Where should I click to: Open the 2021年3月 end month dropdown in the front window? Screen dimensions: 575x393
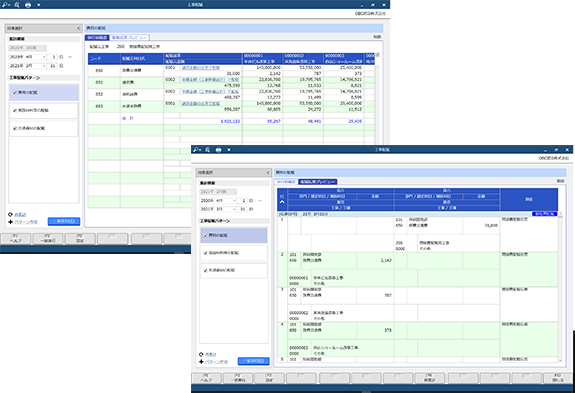point(234,209)
